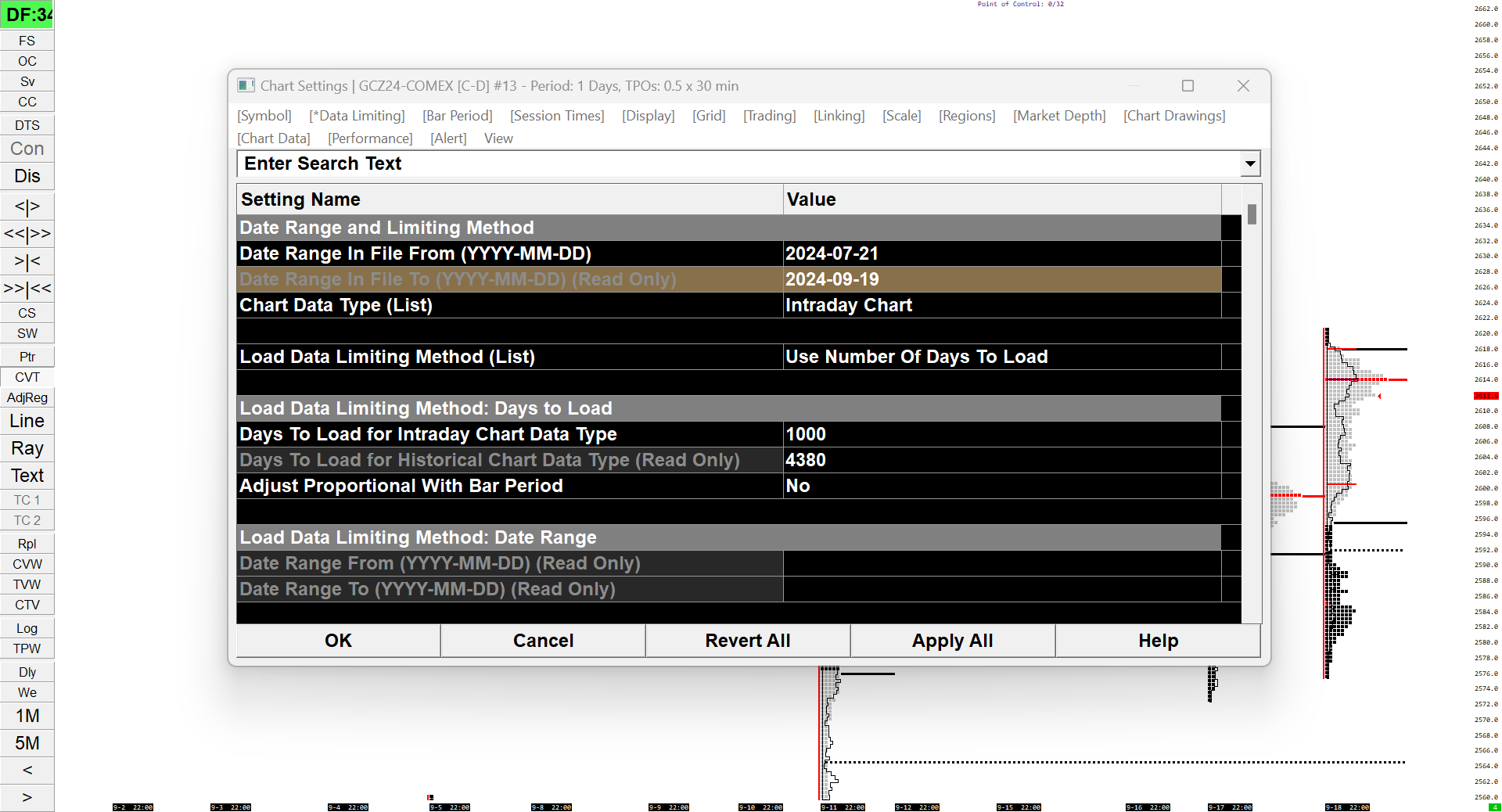Select the Ray drawing tool

pos(27,448)
